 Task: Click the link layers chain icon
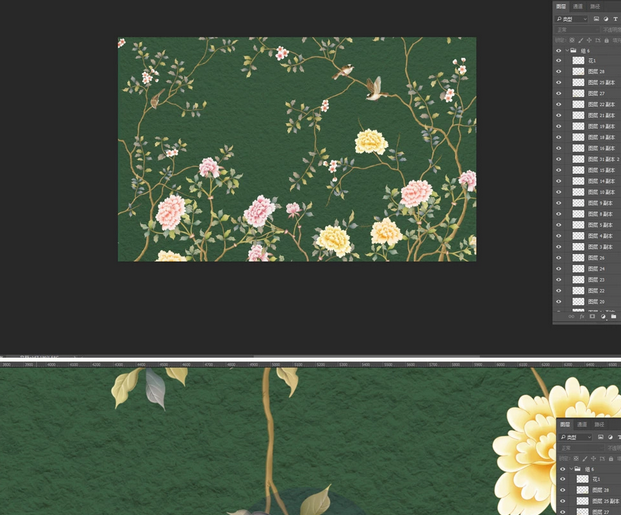(x=571, y=316)
